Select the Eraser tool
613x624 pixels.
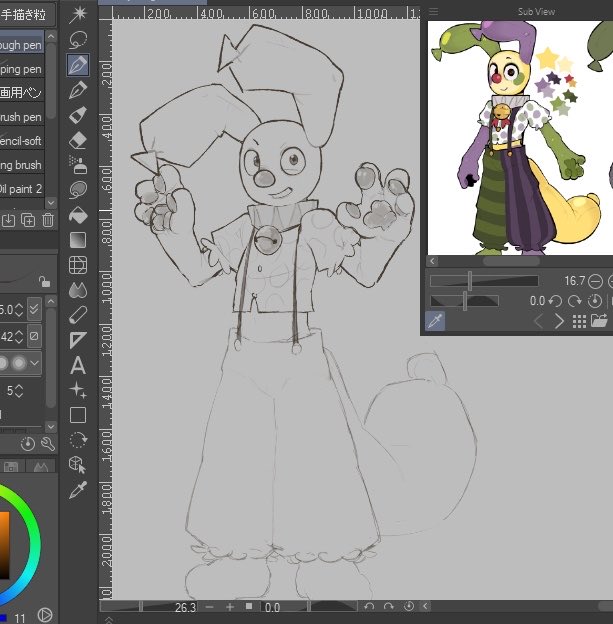[78, 140]
